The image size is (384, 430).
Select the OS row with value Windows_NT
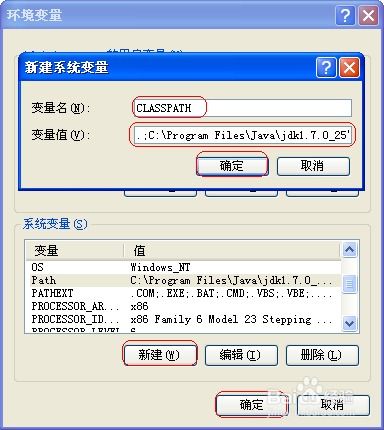point(183,267)
